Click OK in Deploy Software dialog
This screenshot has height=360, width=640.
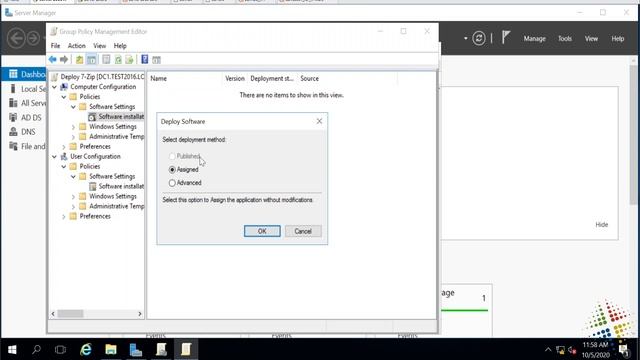pos(262,231)
